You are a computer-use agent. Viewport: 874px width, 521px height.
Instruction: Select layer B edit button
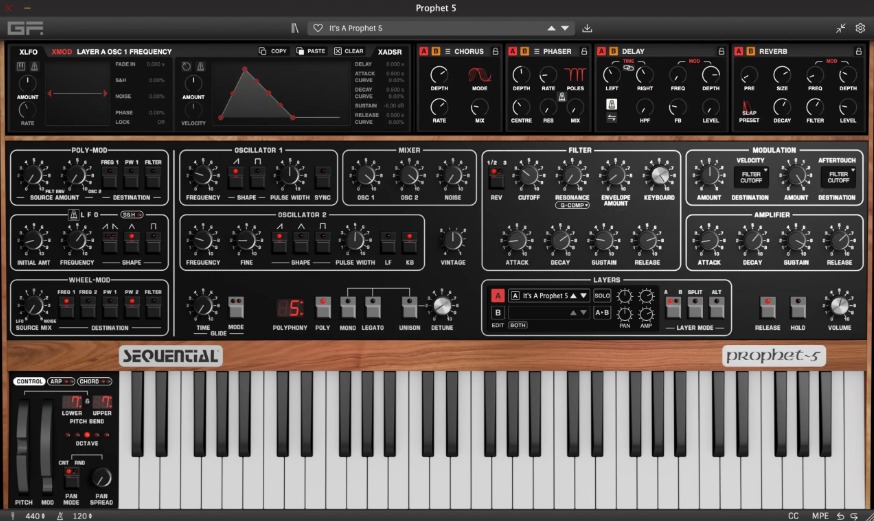pyautogui.click(x=498, y=313)
